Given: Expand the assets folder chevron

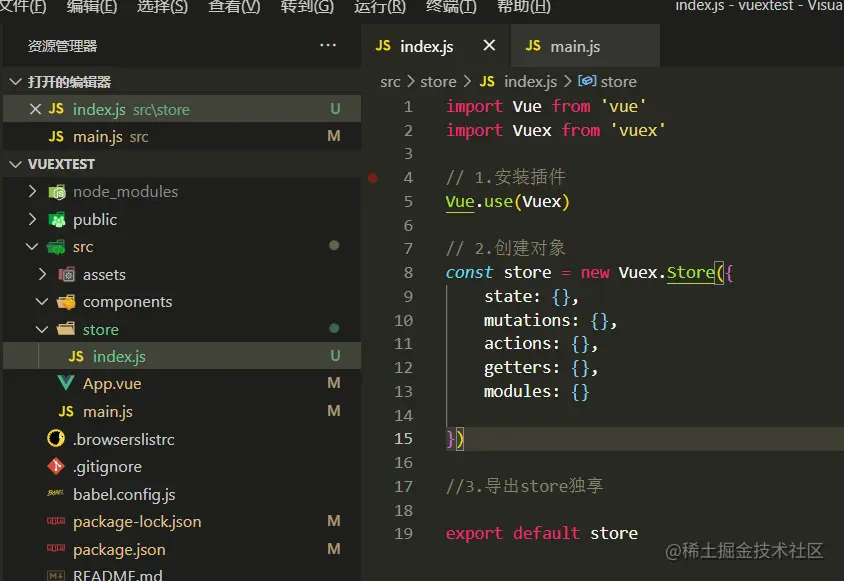Looking at the screenshot, I should click(x=43, y=274).
